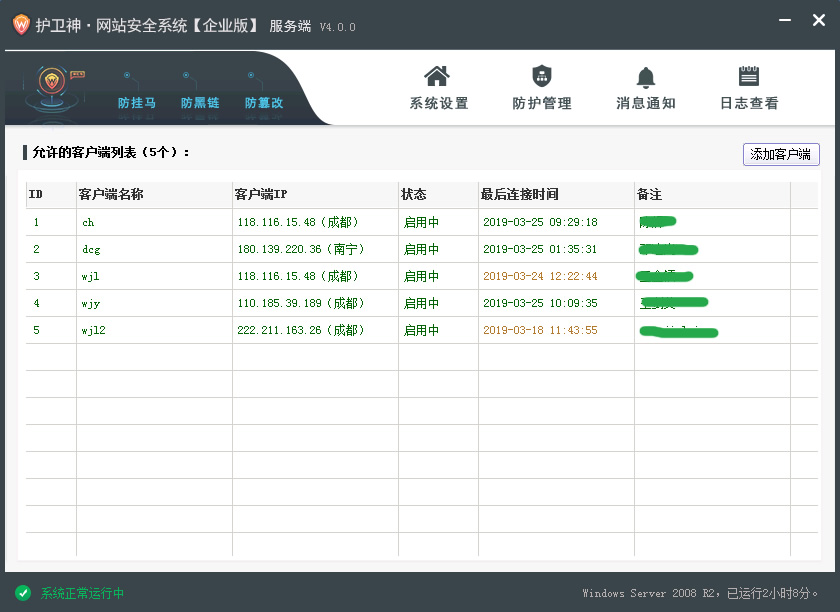Select client name wjy
840x612 pixels.
pyautogui.click(x=91, y=304)
